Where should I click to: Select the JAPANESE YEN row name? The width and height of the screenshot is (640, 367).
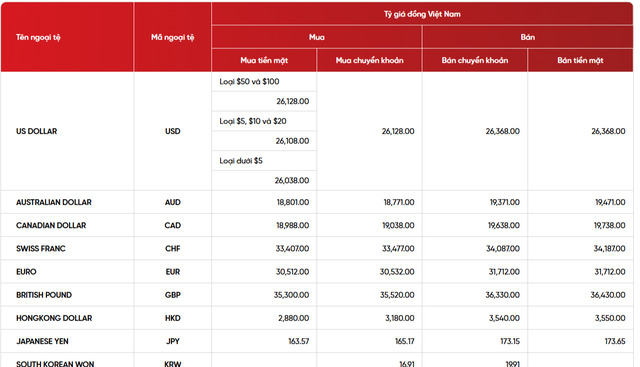42,342
